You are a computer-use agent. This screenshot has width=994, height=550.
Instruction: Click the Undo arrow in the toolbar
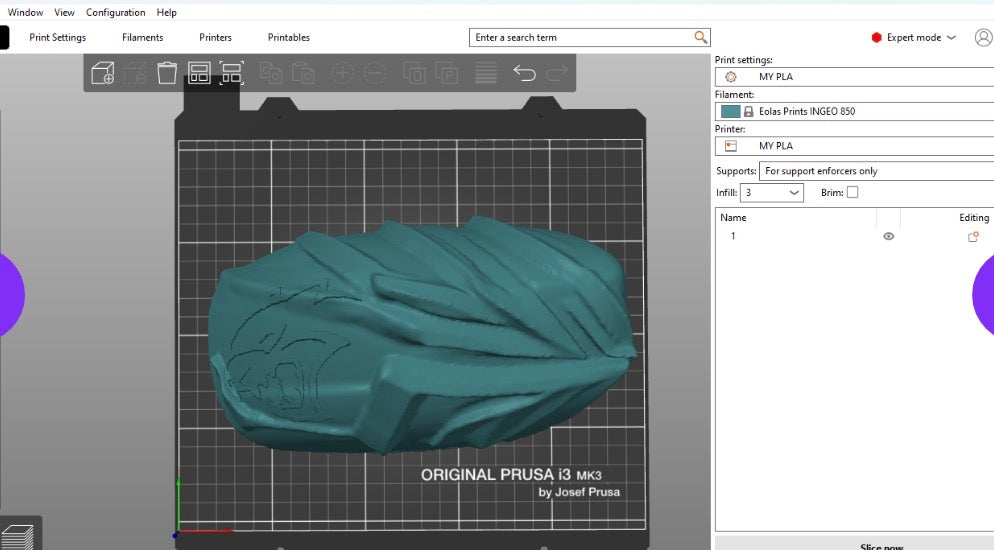click(x=524, y=73)
